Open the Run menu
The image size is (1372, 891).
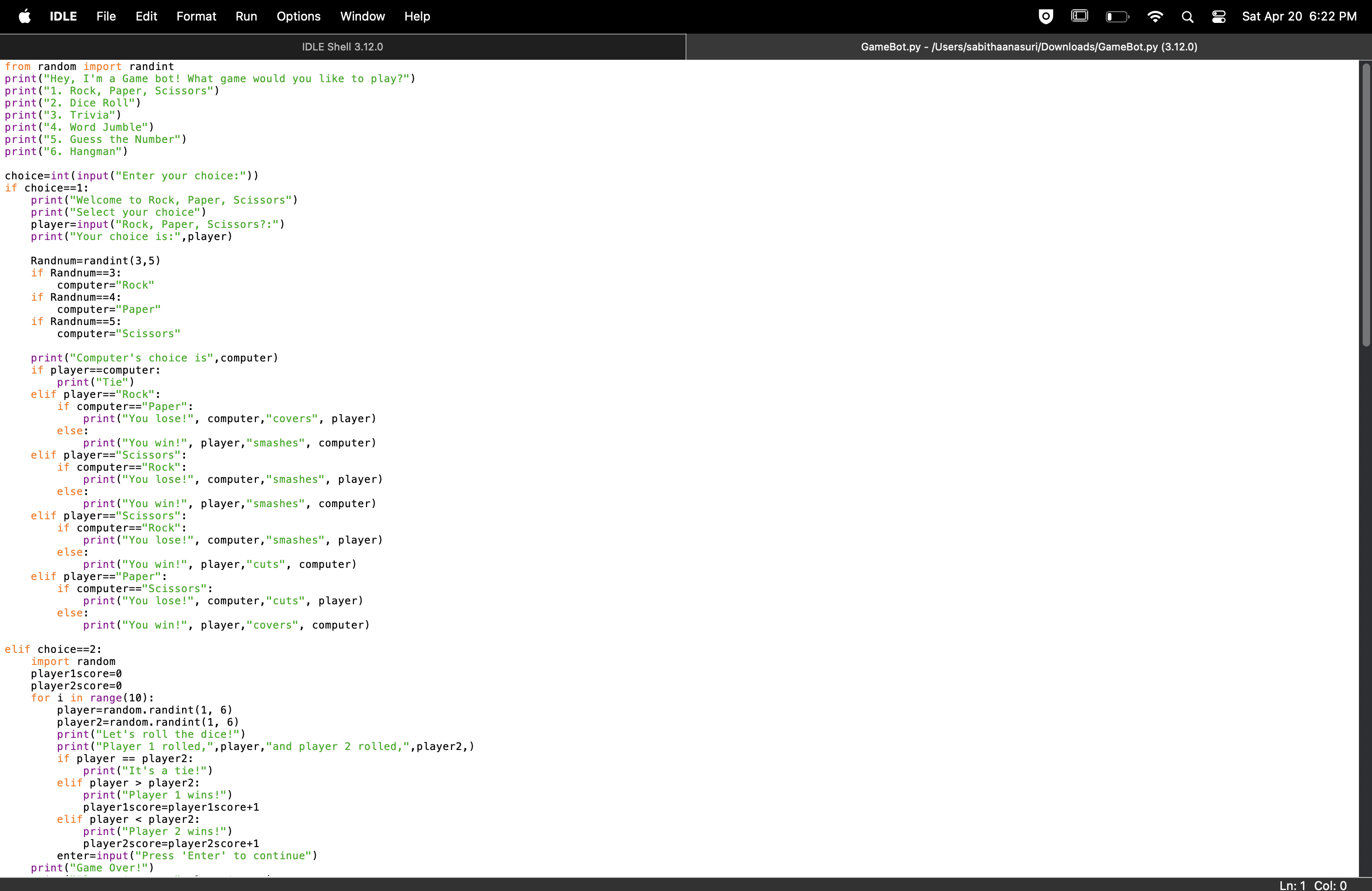(x=246, y=16)
